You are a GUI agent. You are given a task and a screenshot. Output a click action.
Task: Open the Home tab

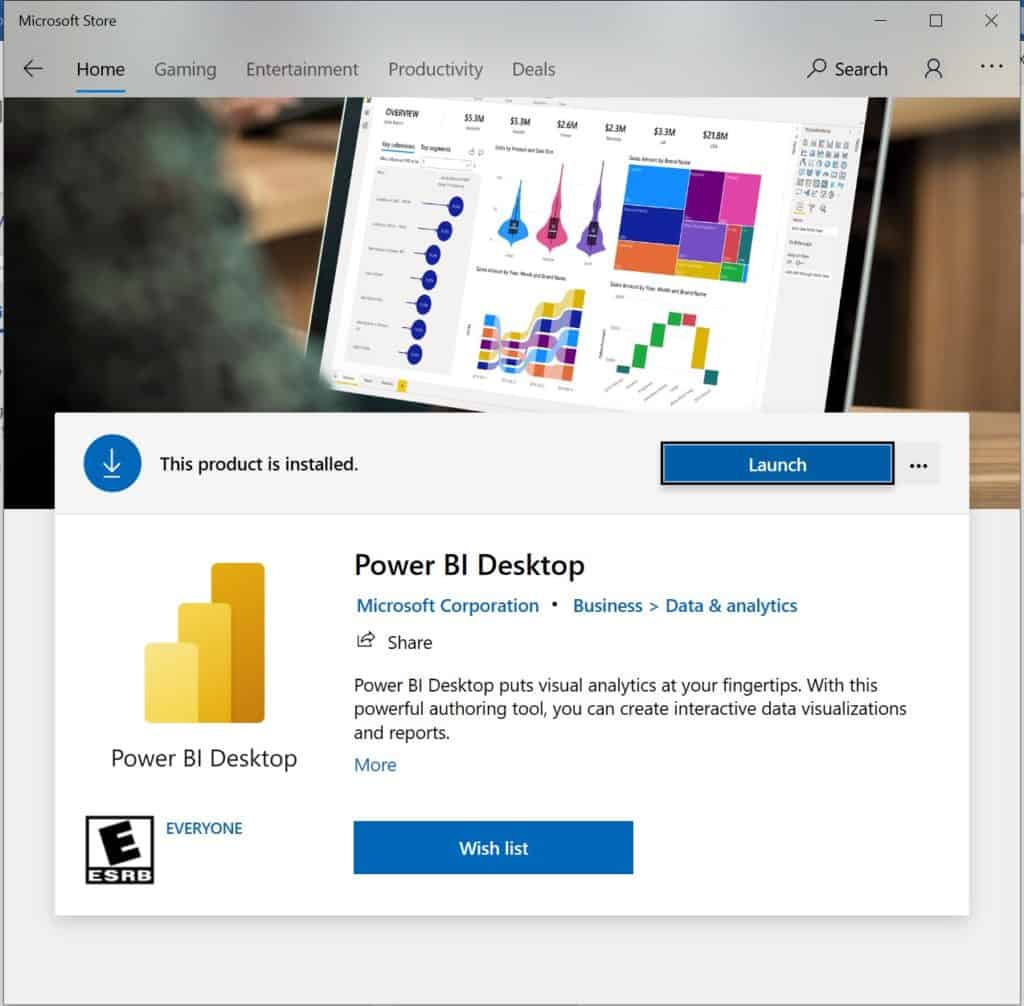[101, 69]
